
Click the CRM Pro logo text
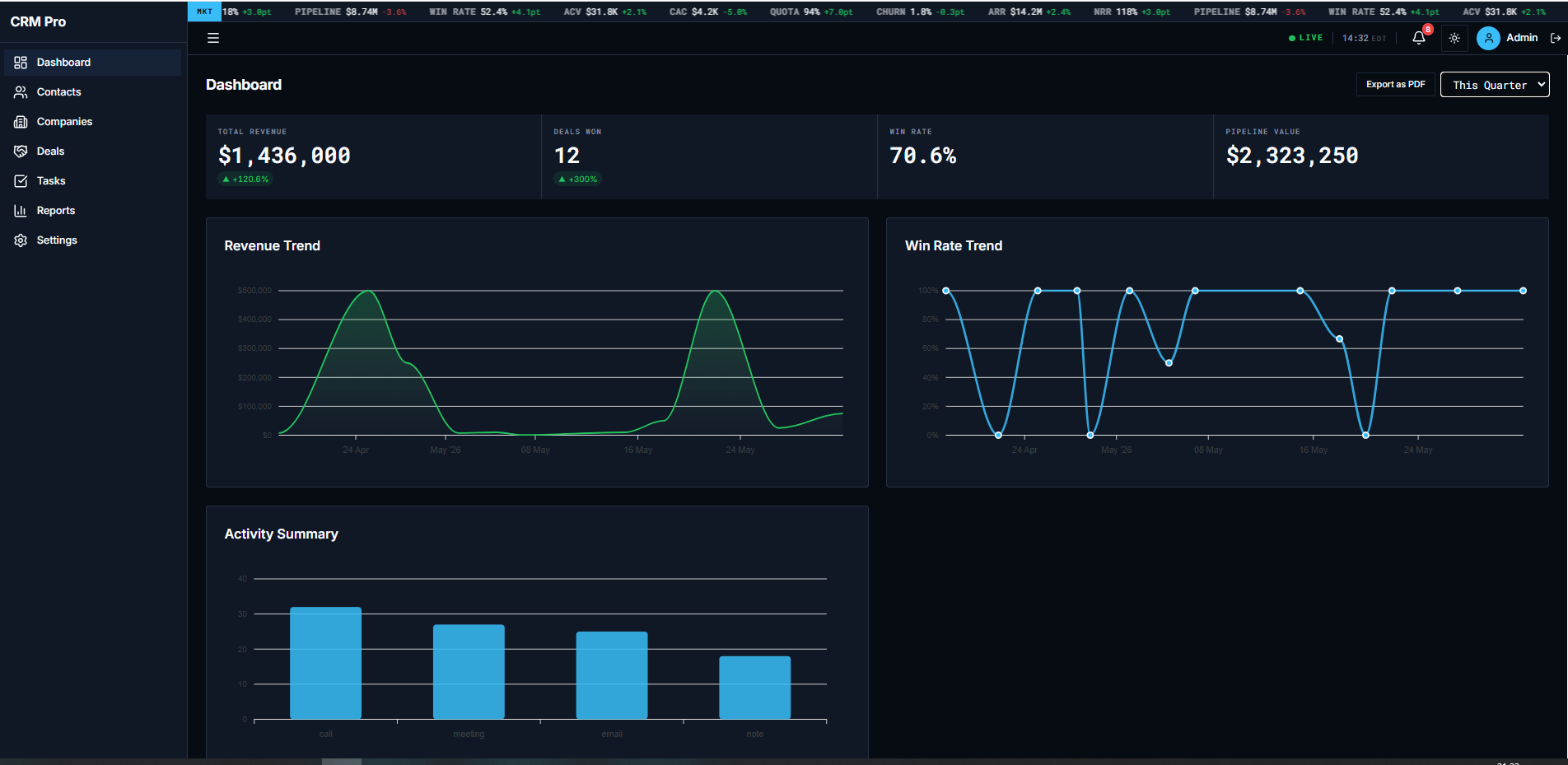click(x=38, y=21)
